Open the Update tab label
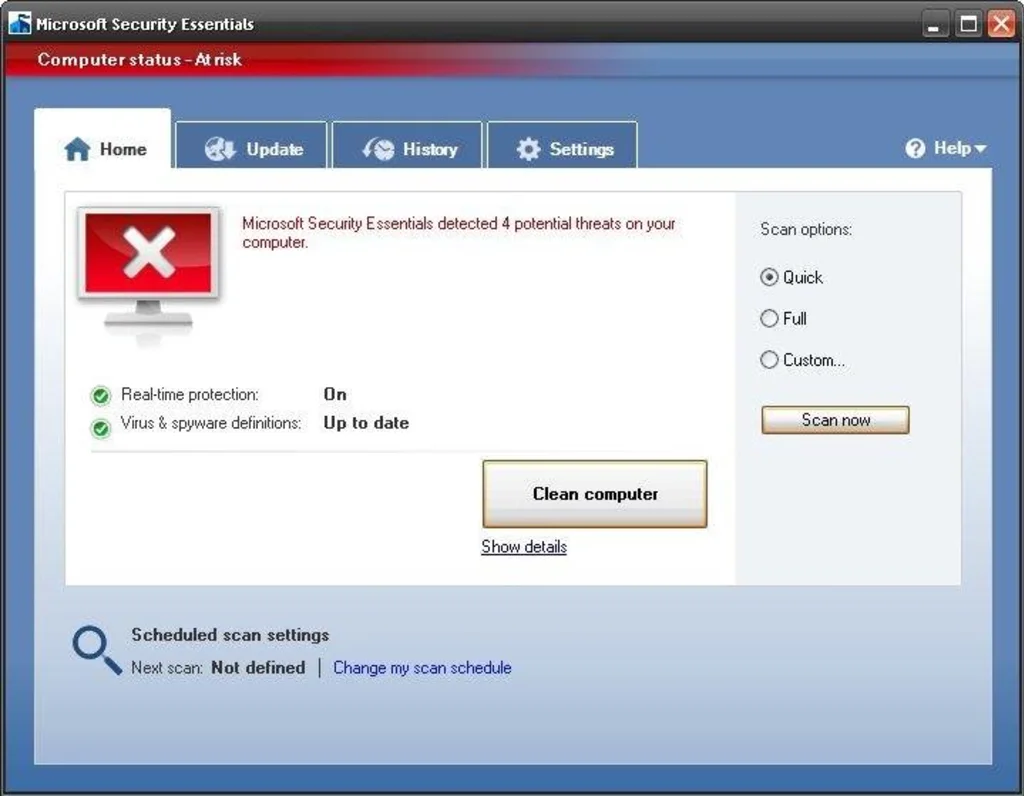Image resolution: width=1024 pixels, height=796 pixels. click(275, 149)
